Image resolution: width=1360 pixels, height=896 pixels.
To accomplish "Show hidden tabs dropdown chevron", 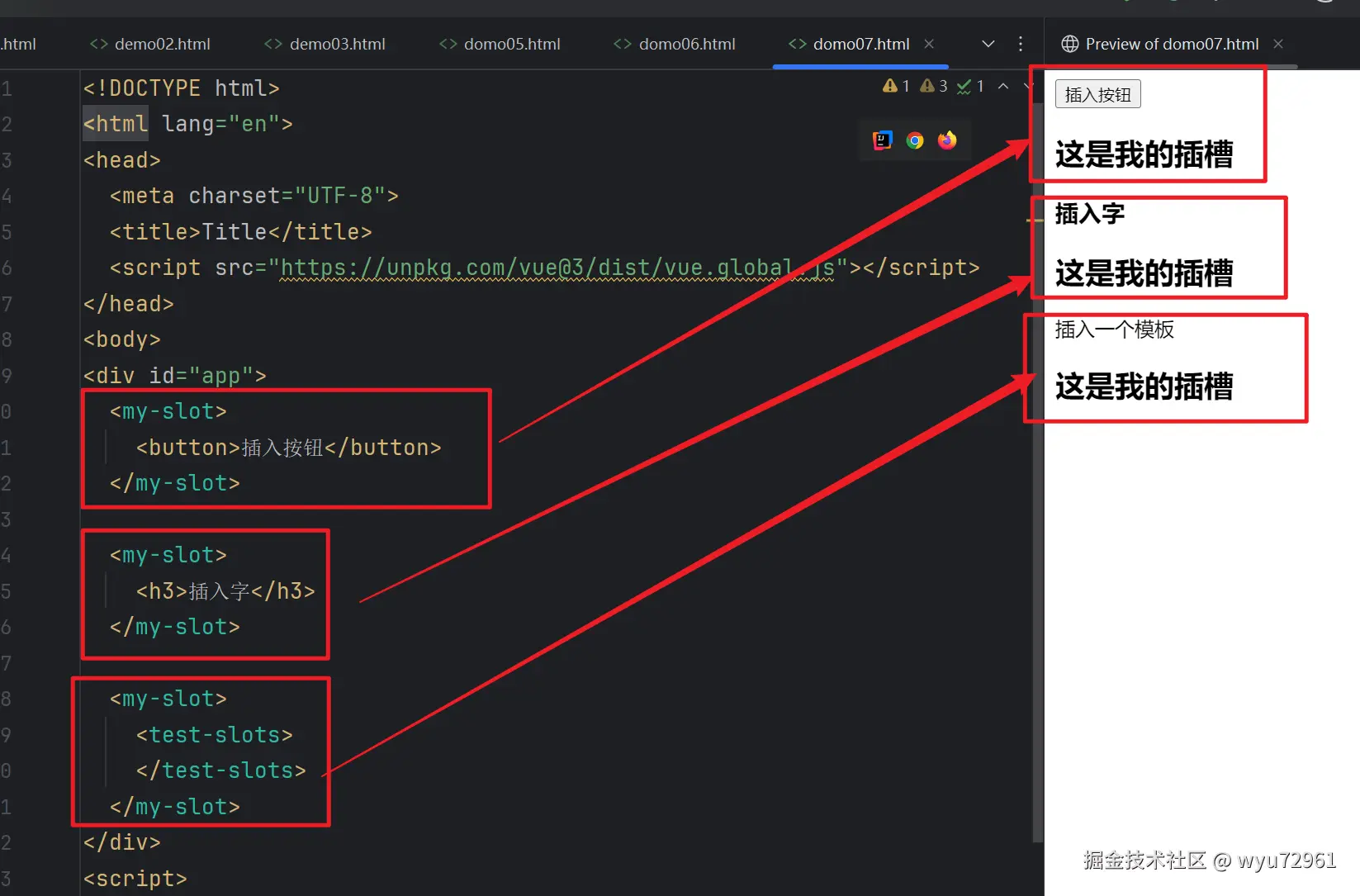I will tap(988, 44).
